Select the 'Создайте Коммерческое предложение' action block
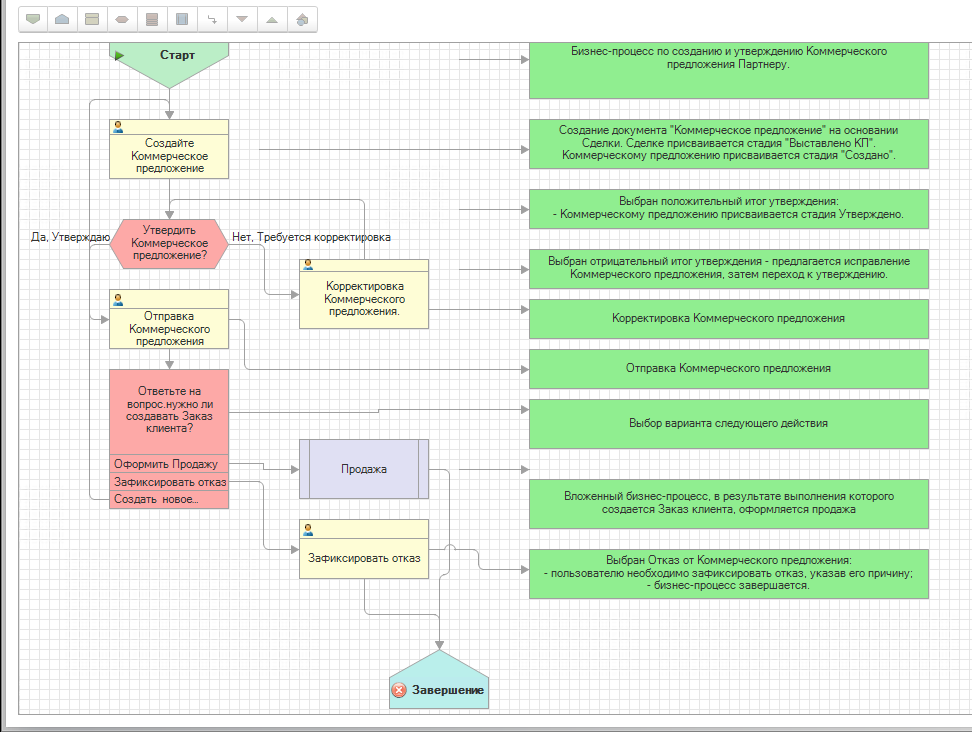Screen dimensions: 972x732 [x=169, y=156]
